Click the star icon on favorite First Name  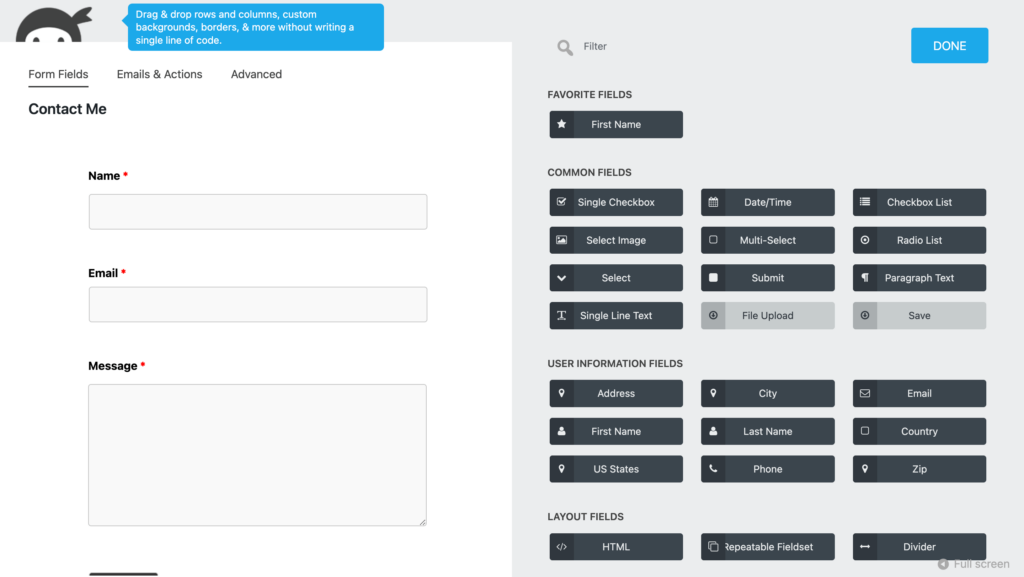(x=562, y=125)
